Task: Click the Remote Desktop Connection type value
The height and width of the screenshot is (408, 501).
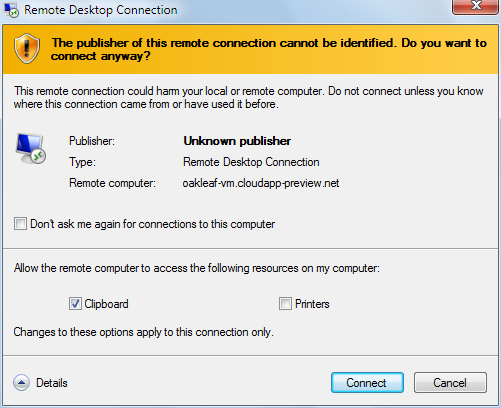Action: pyautogui.click(x=251, y=162)
